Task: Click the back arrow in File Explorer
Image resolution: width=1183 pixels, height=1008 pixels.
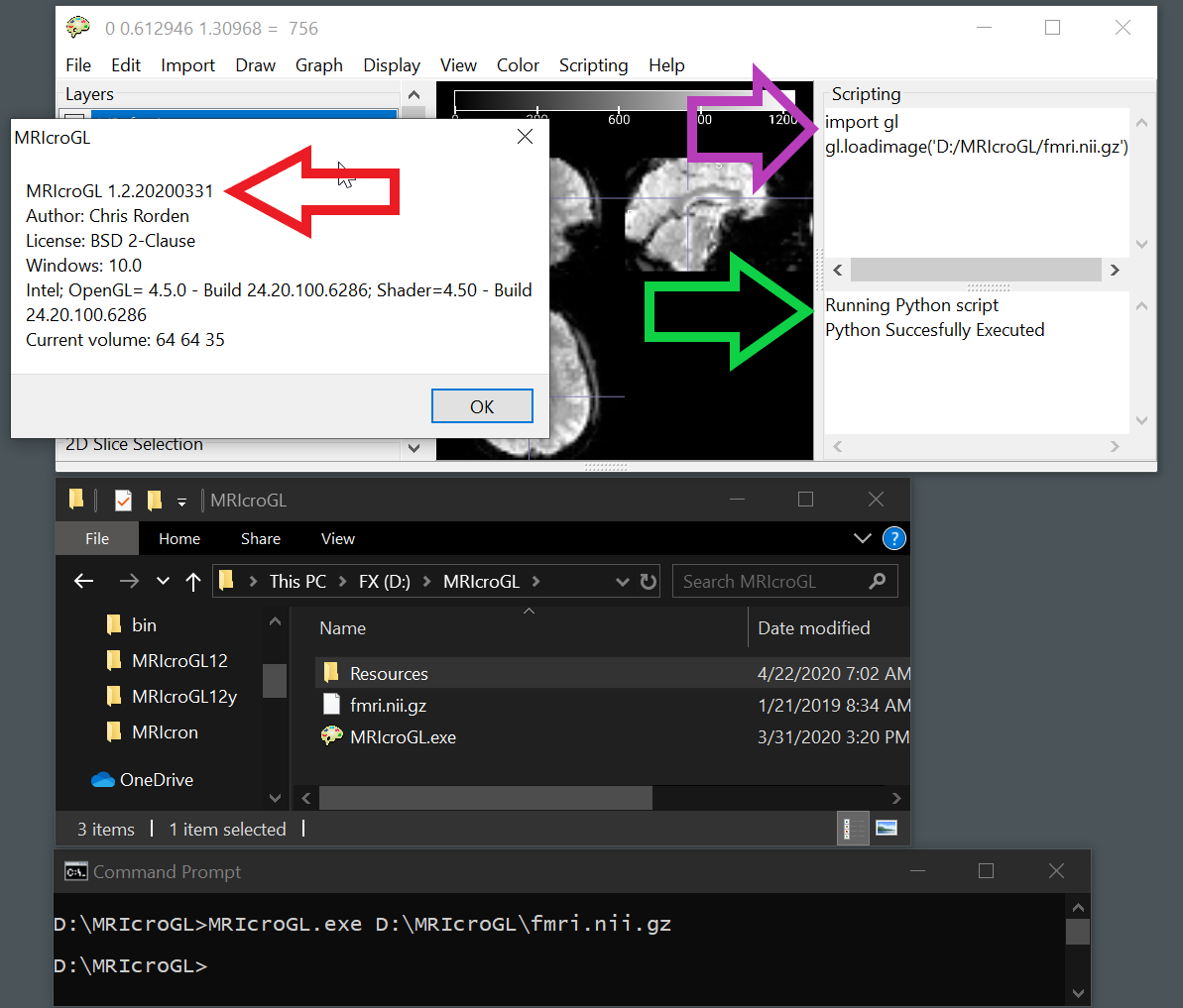Action: coord(84,582)
